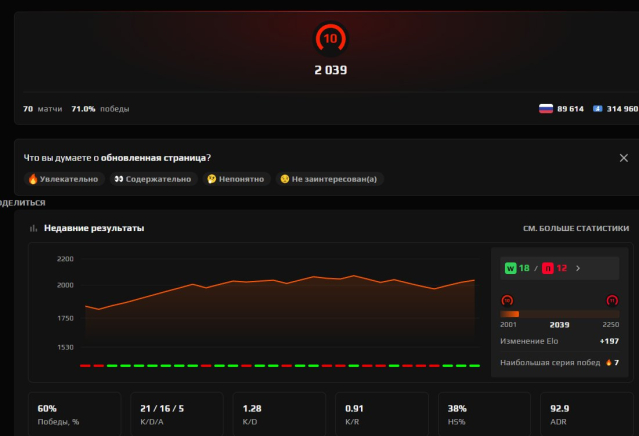Click the current level icon above 2001
The width and height of the screenshot is (639, 436).
click(x=507, y=299)
